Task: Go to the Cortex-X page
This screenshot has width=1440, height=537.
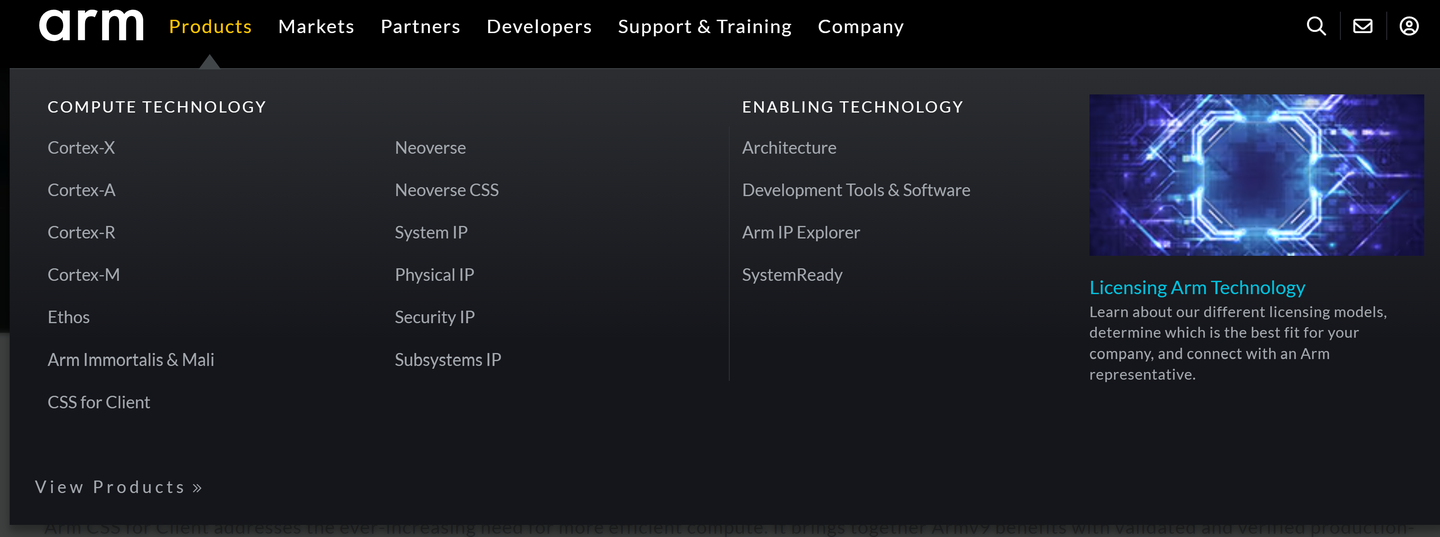Action: [81, 148]
